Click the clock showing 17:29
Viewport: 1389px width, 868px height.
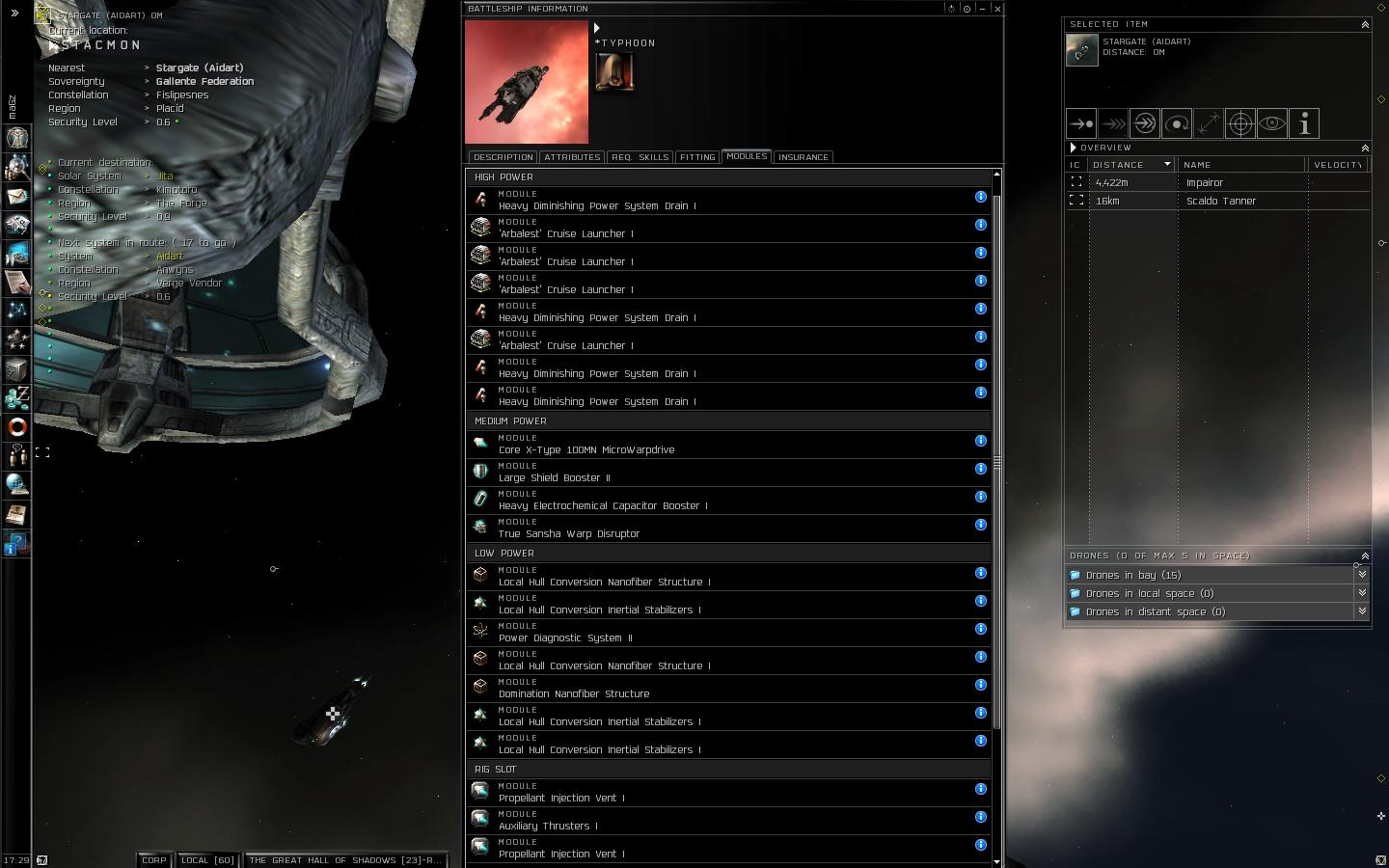click(x=15, y=860)
